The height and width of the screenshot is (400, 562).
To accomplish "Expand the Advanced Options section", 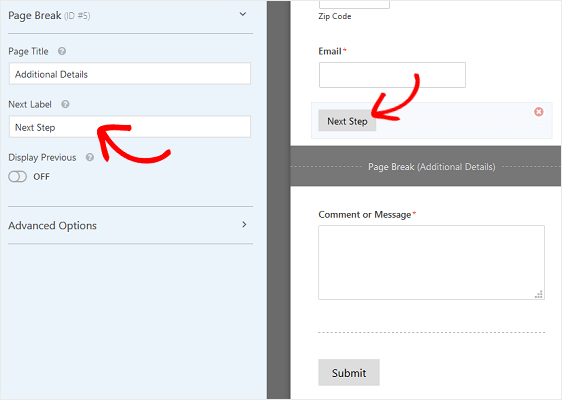I will pos(244,225).
